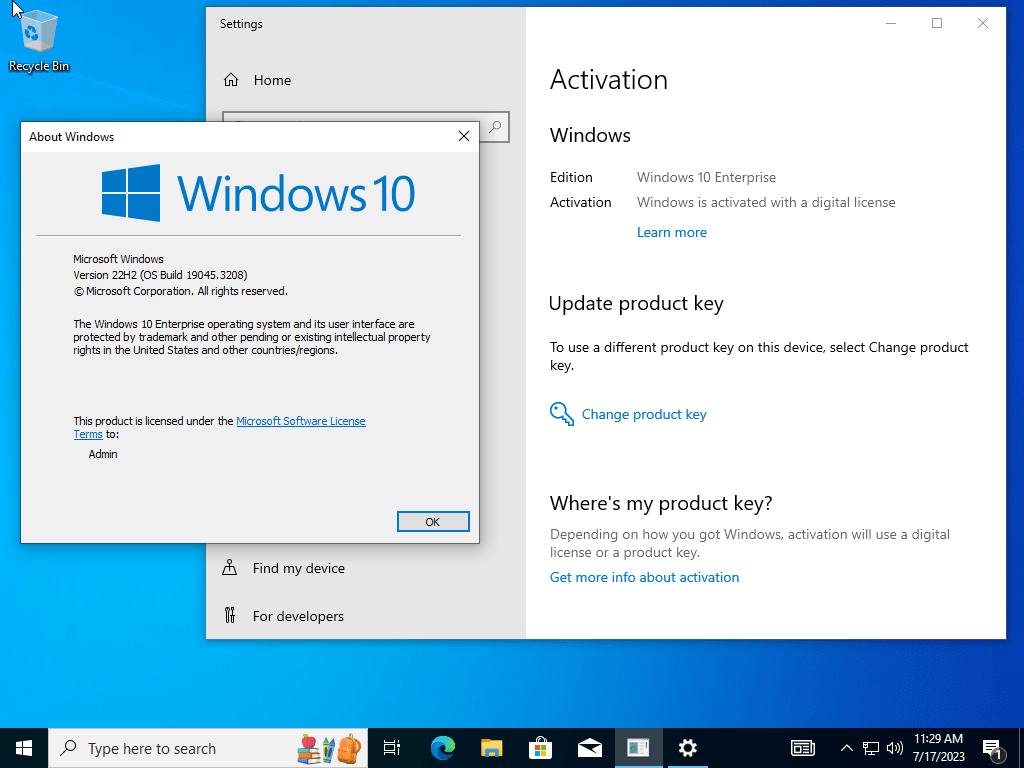Open the notification center icon
The height and width of the screenshot is (768, 1024).
[x=993, y=748]
